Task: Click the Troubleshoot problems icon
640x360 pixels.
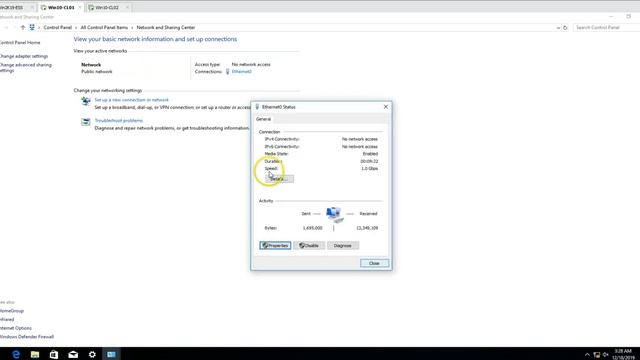Action: coord(86,122)
